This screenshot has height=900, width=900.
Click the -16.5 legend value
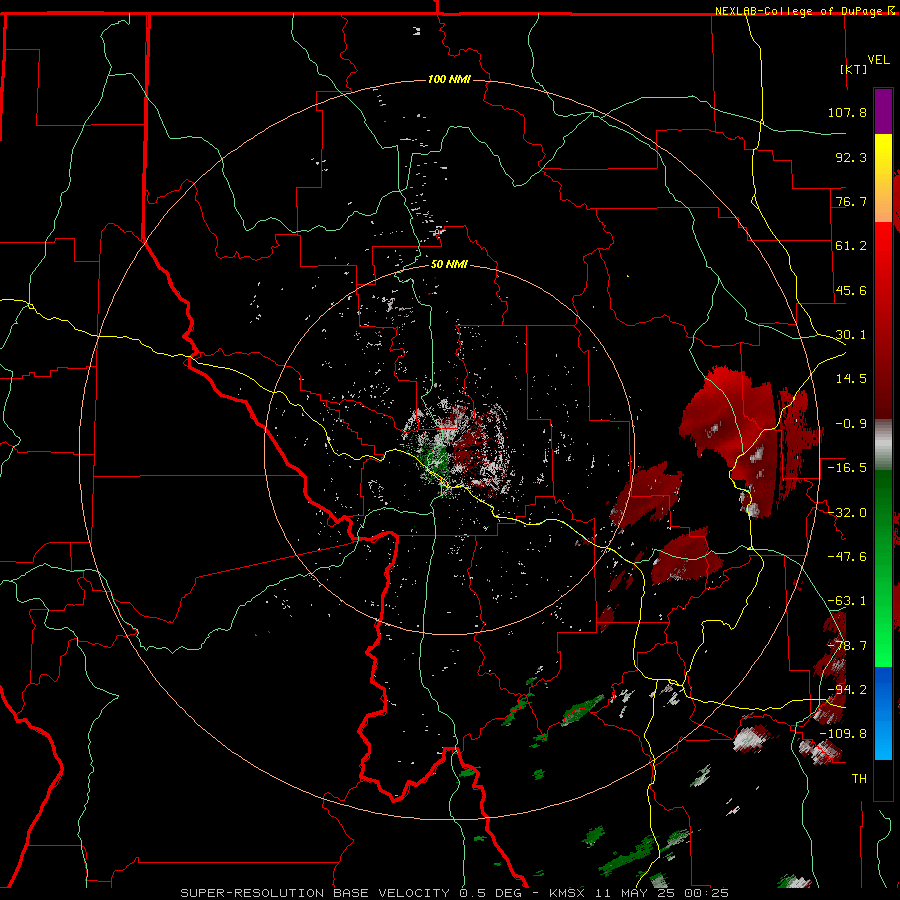(847, 468)
